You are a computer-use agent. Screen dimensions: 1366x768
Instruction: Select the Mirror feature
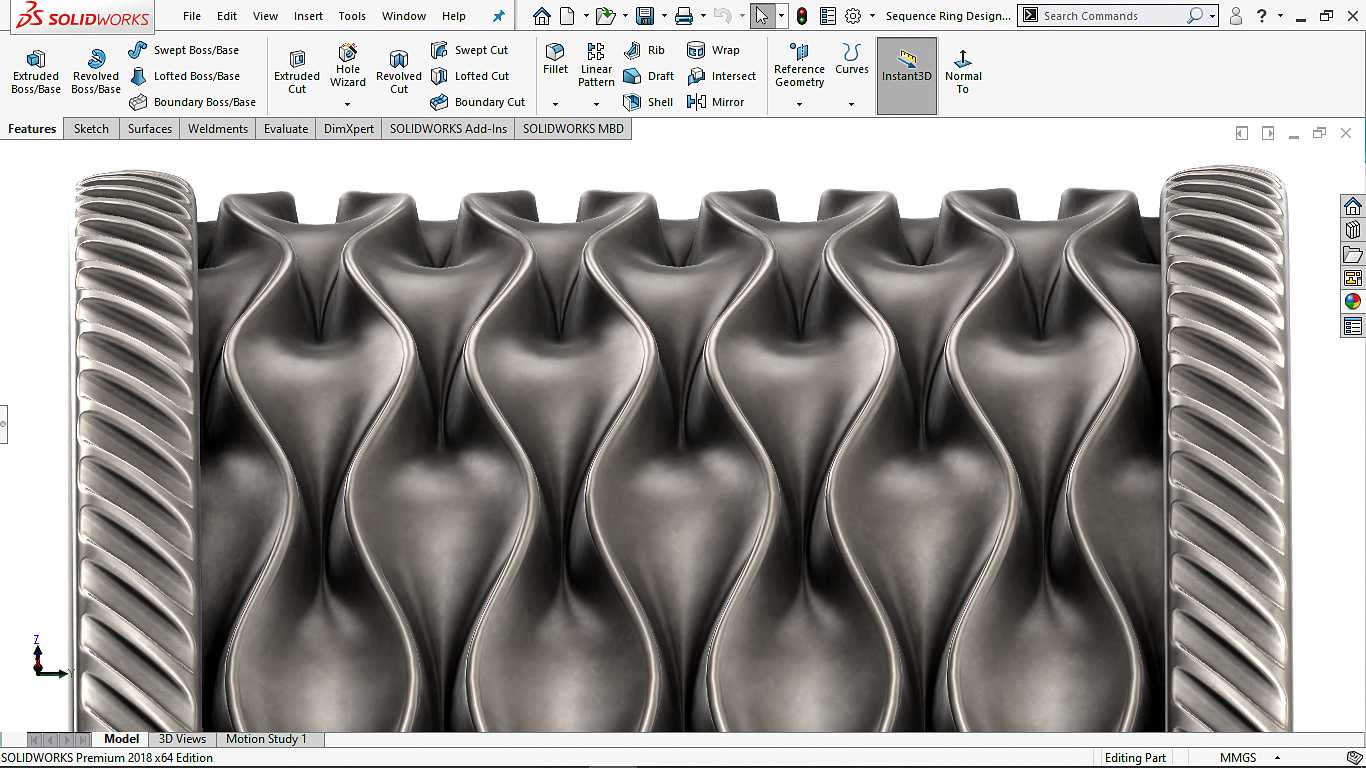716,102
